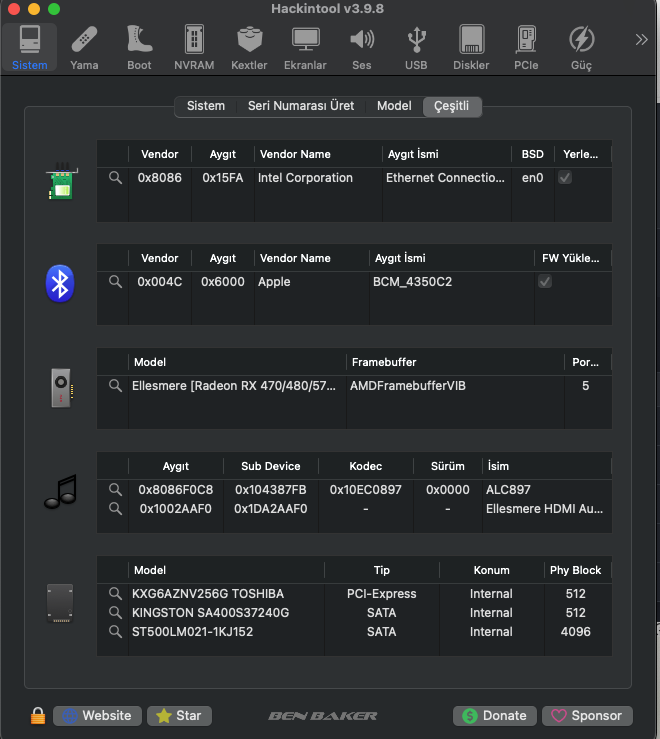Select the Ses audio icon
The width and height of the screenshot is (660, 739).
pyautogui.click(x=361, y=47)
